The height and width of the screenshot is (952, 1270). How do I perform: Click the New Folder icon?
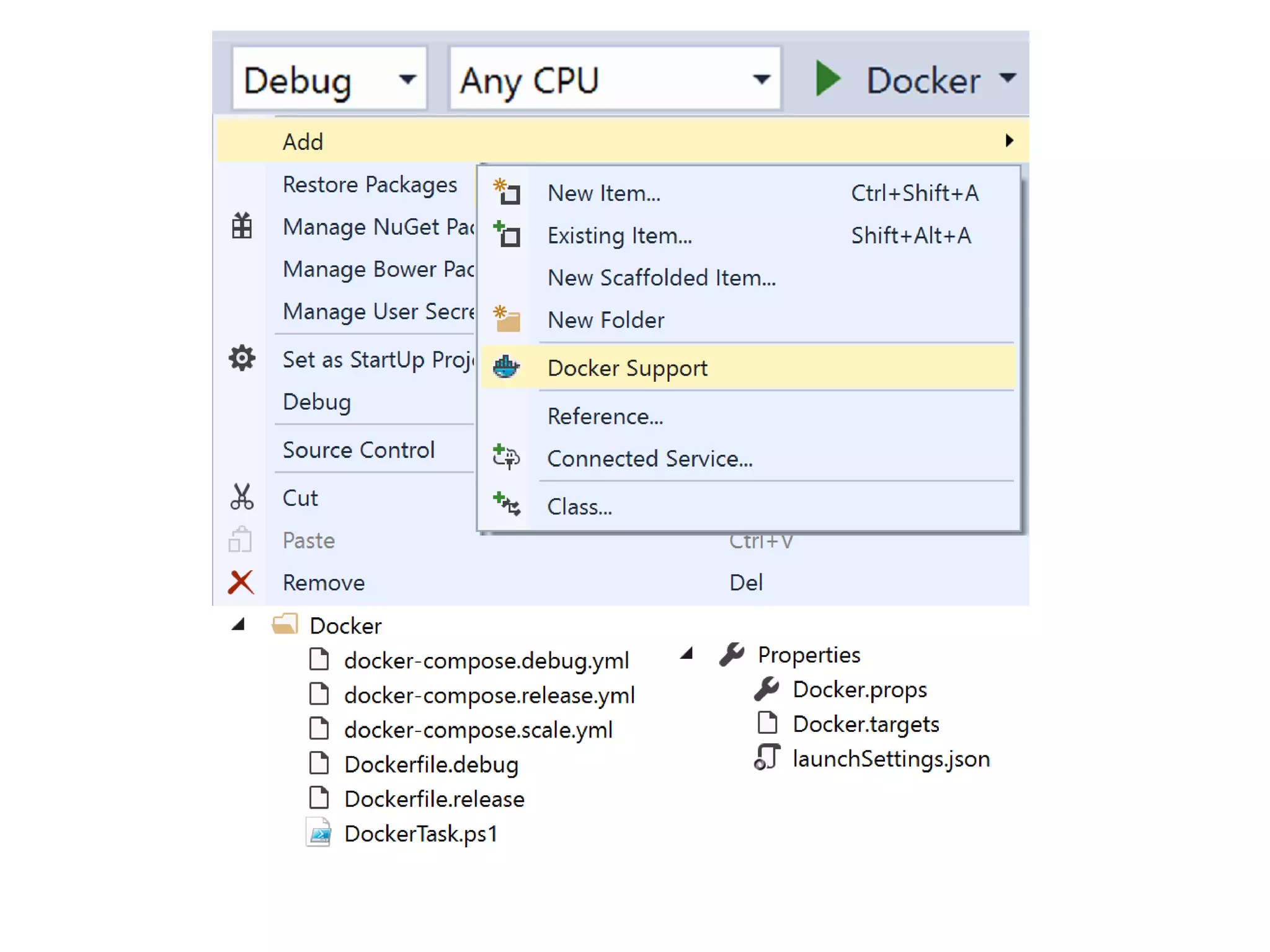coord(507,320)
